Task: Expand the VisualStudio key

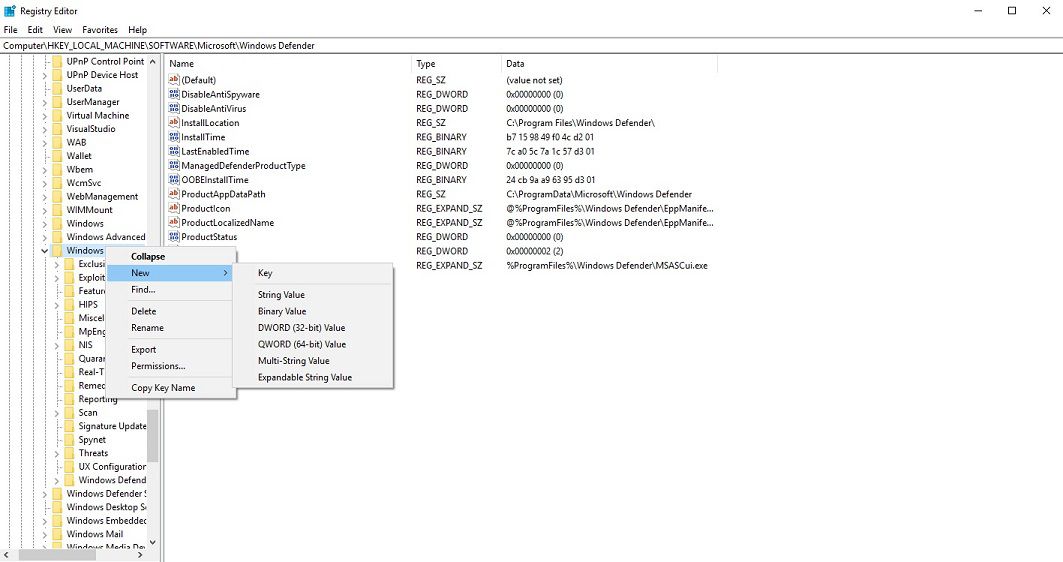Action: point(45,129)
